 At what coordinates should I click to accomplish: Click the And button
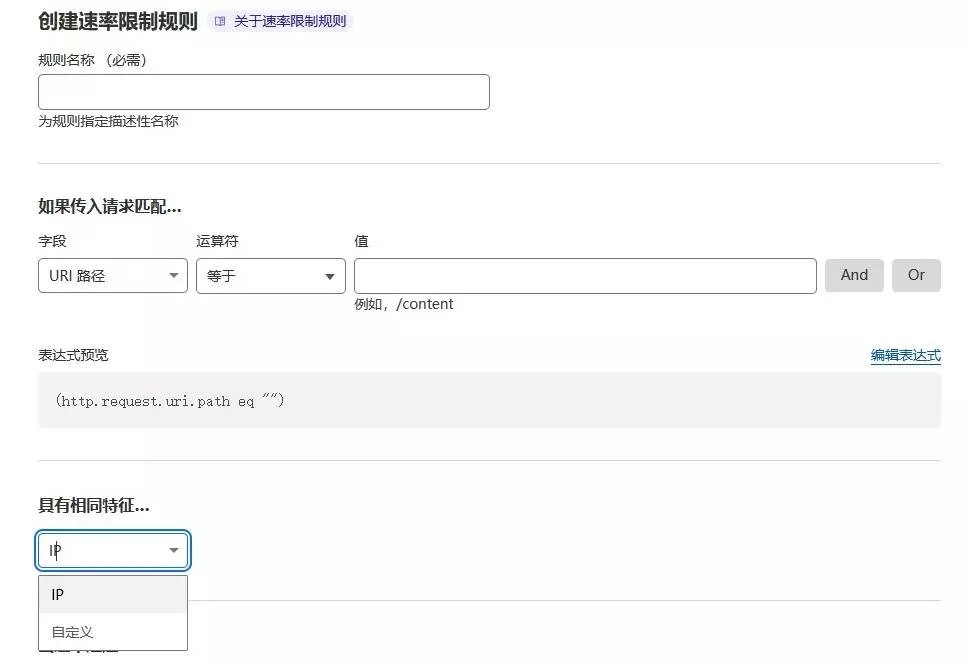click(x=854, y=275)
